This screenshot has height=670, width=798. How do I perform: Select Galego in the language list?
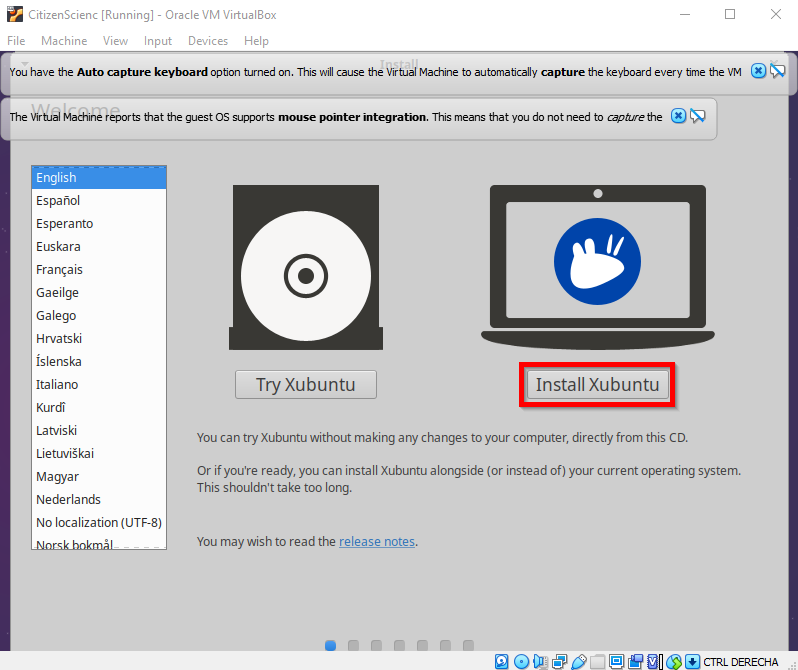coord(99,316)
